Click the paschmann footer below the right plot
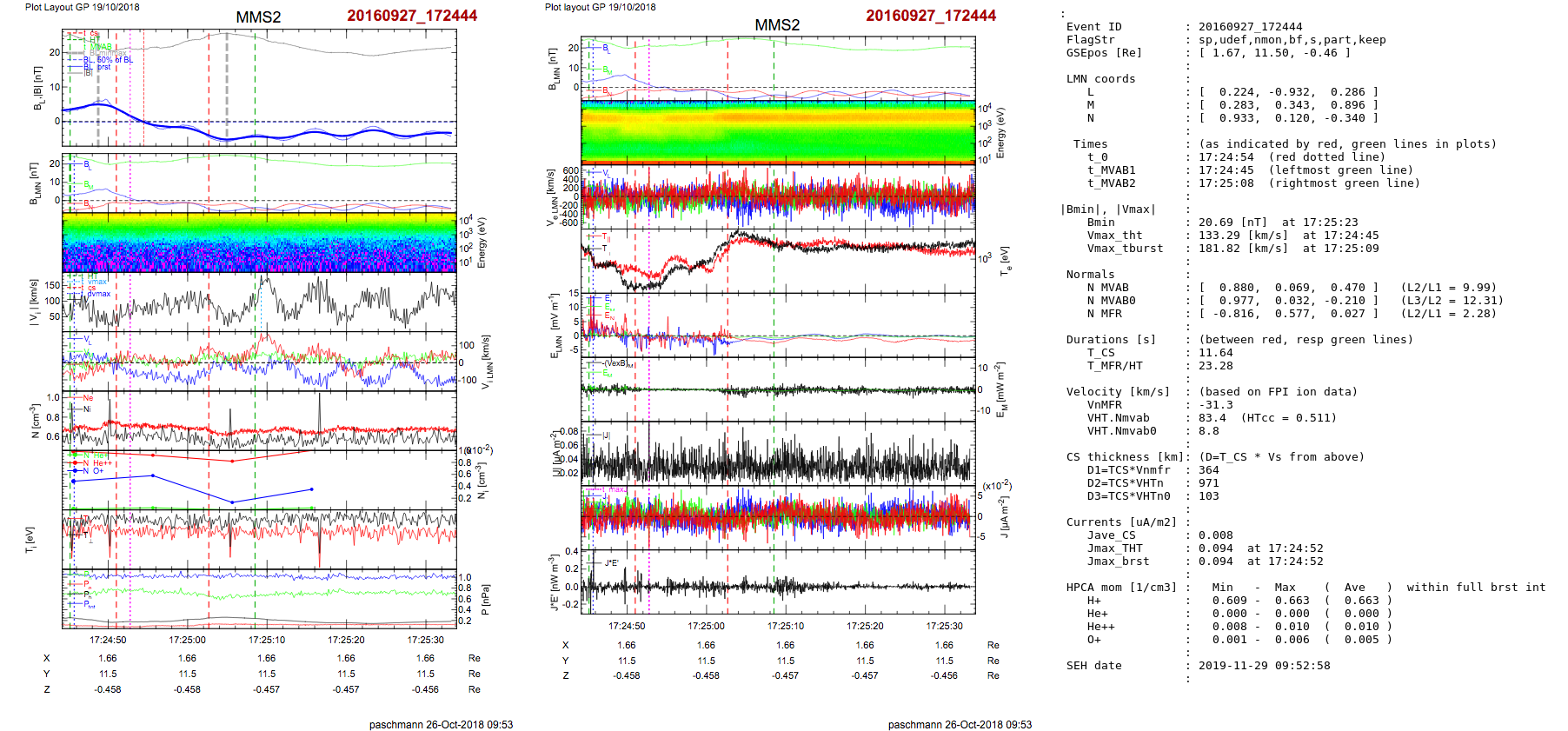The width and height of the screenshot is (1568, 731). point(960,724)
